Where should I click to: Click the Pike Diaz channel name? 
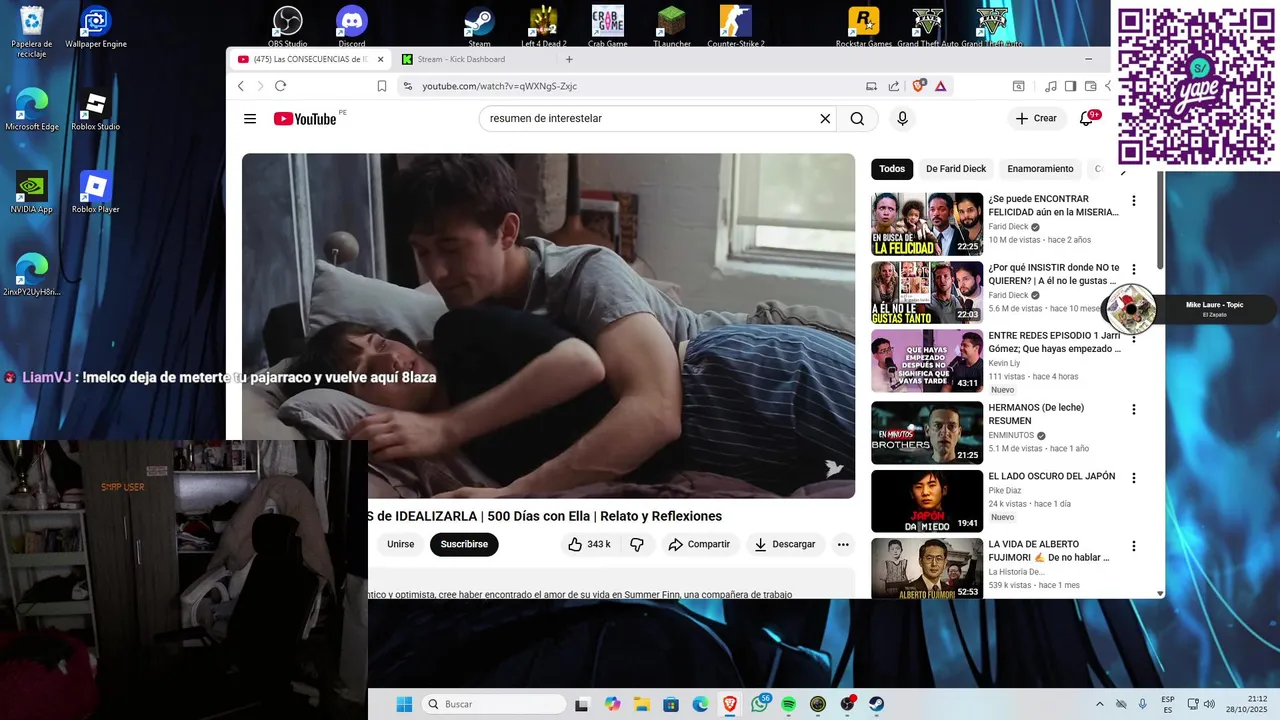click(1005, 491)
